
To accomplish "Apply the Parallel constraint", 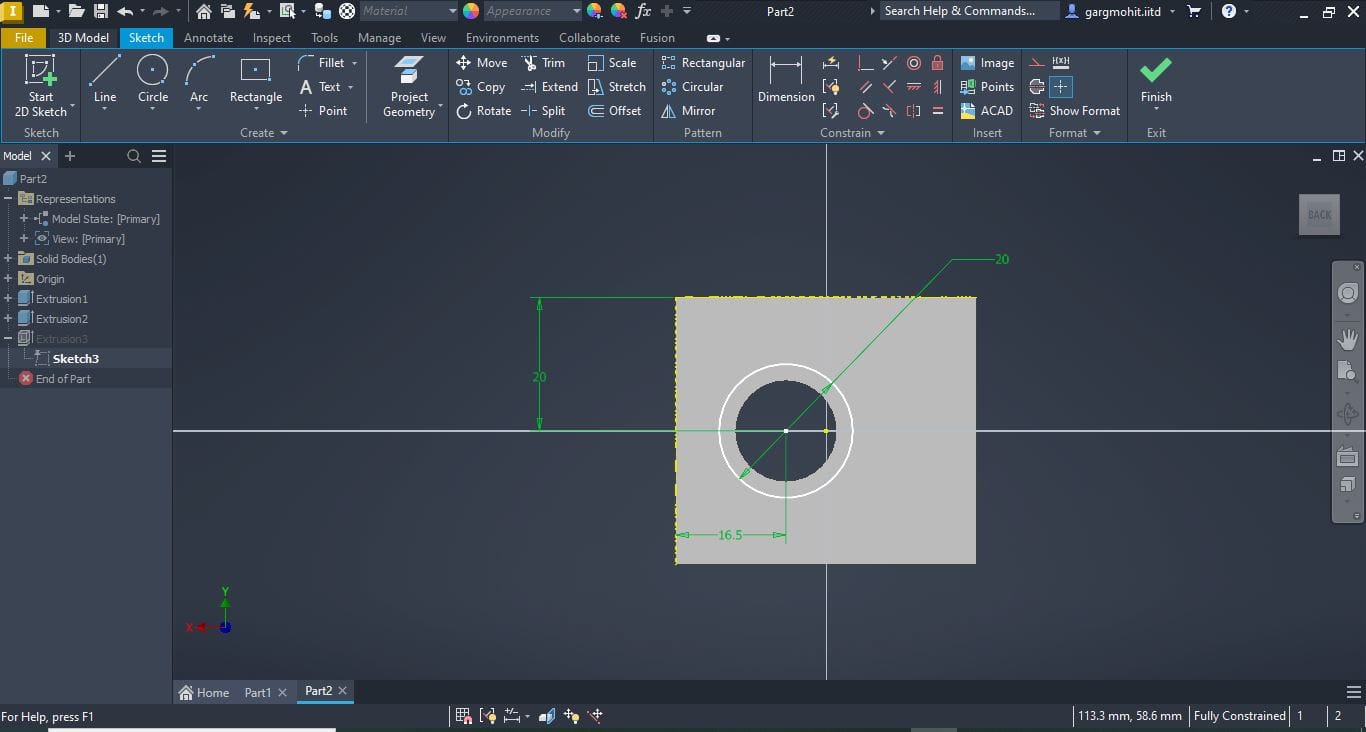I will click(865, 87).
